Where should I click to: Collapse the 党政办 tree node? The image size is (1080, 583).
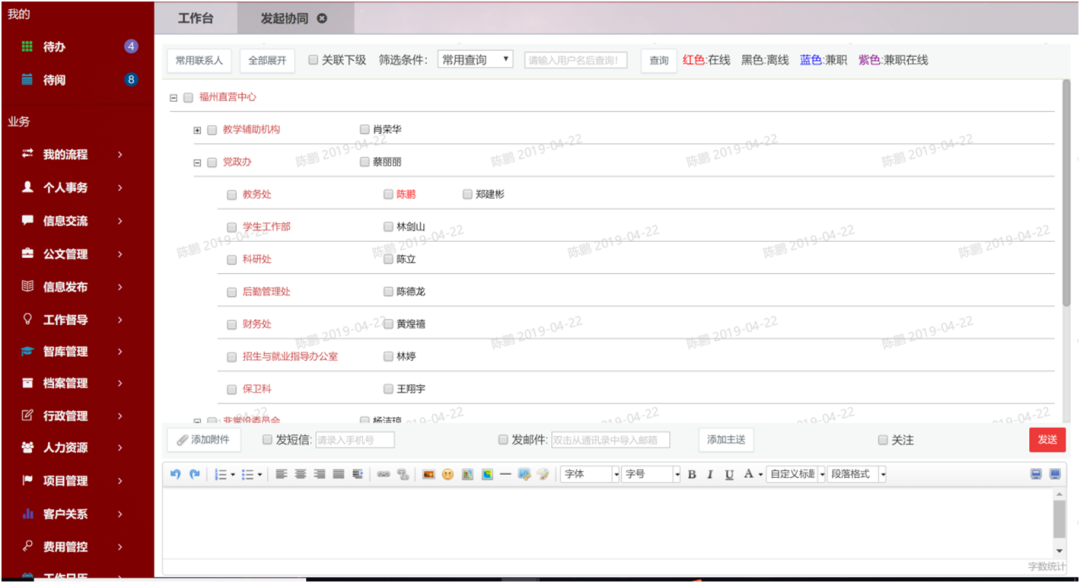pyautogui.click(x=197, y=163)
